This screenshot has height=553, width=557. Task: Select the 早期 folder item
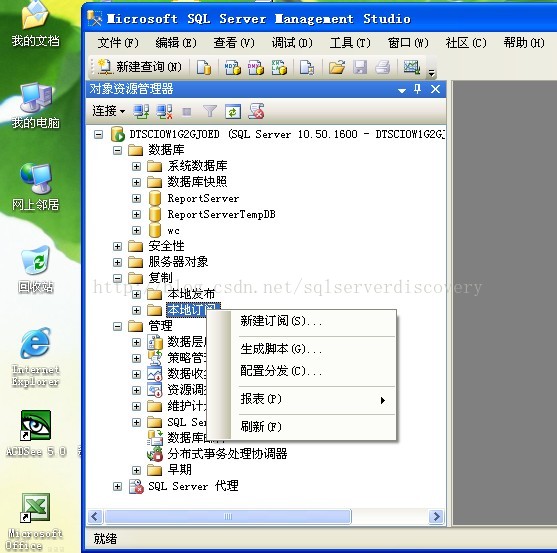click(x=179, y=470)
